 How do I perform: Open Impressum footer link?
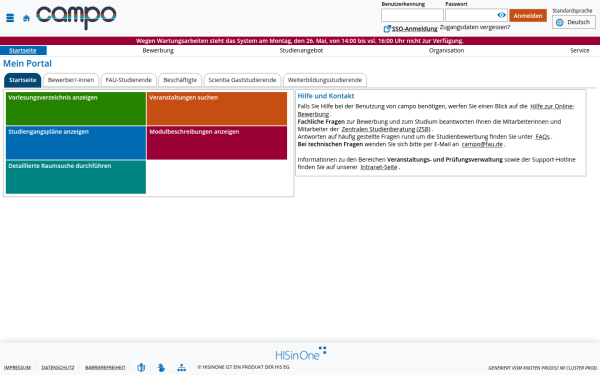click(17, 368)
